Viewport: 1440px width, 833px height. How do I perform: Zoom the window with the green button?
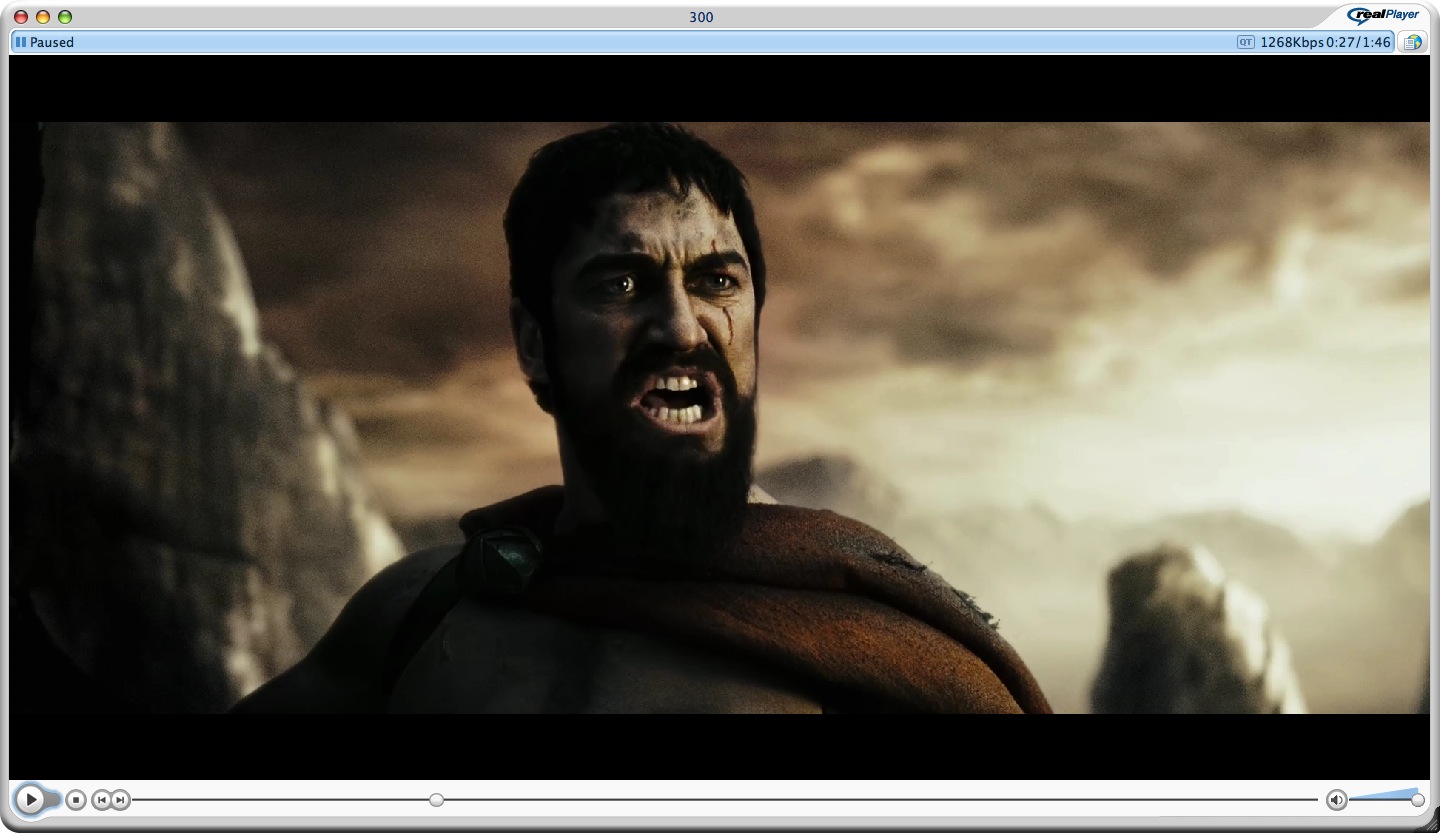(65, 17)
